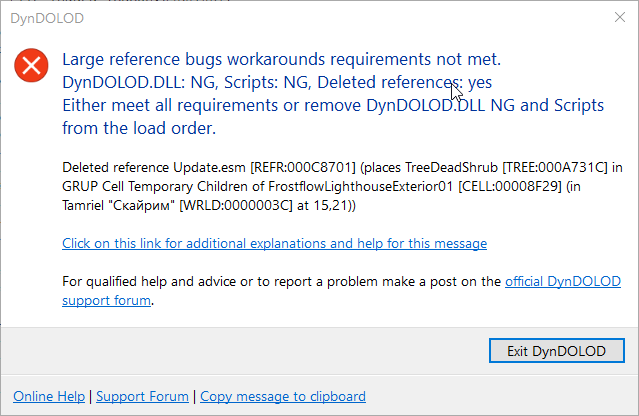
Task: Click the 'DynDOLOD.DLL: NG, Scripts: NG' status line
Action: (277, 82)
